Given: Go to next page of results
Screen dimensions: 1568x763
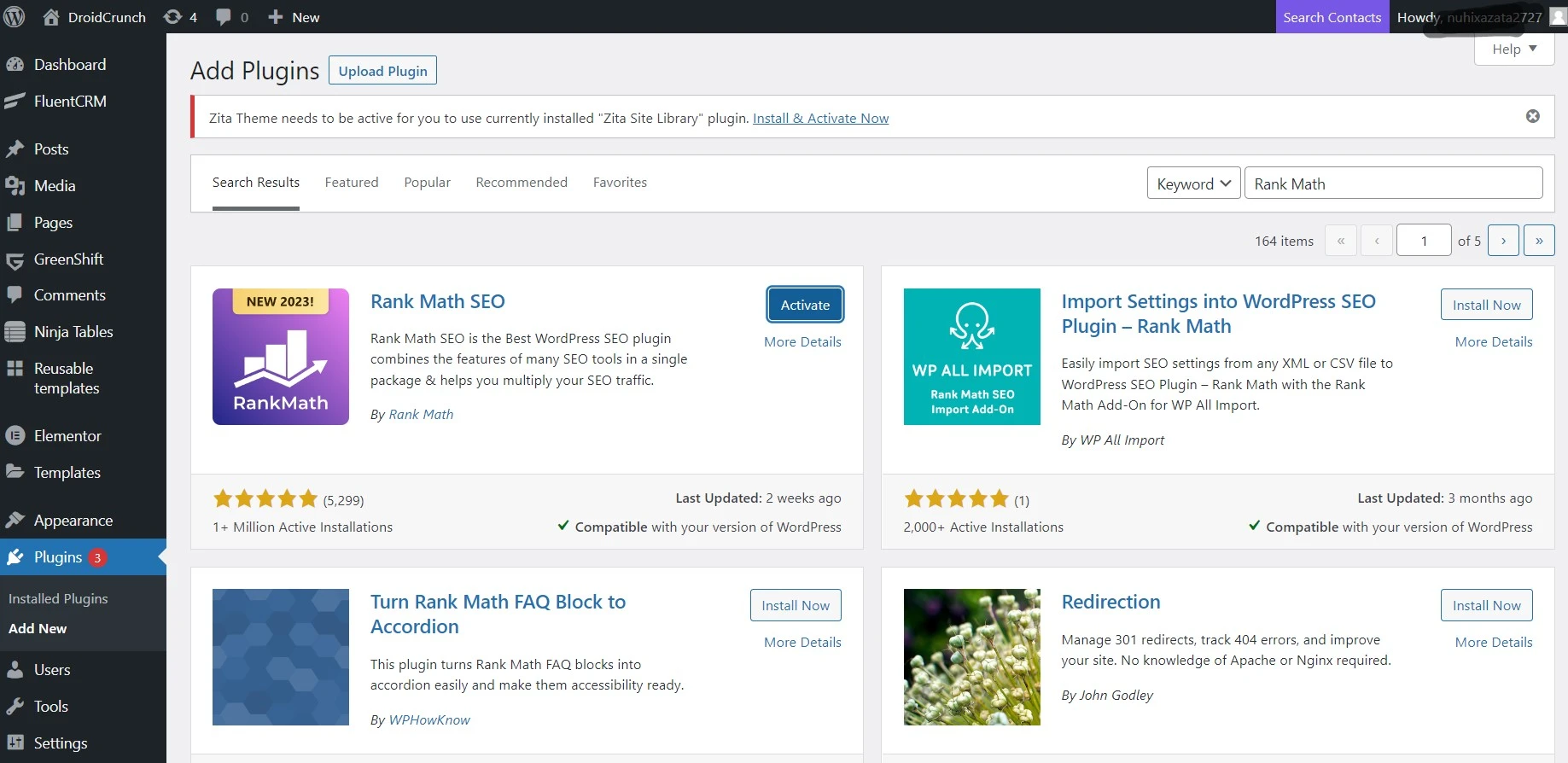Looking at the screenshot, I should pos(1503,241).
